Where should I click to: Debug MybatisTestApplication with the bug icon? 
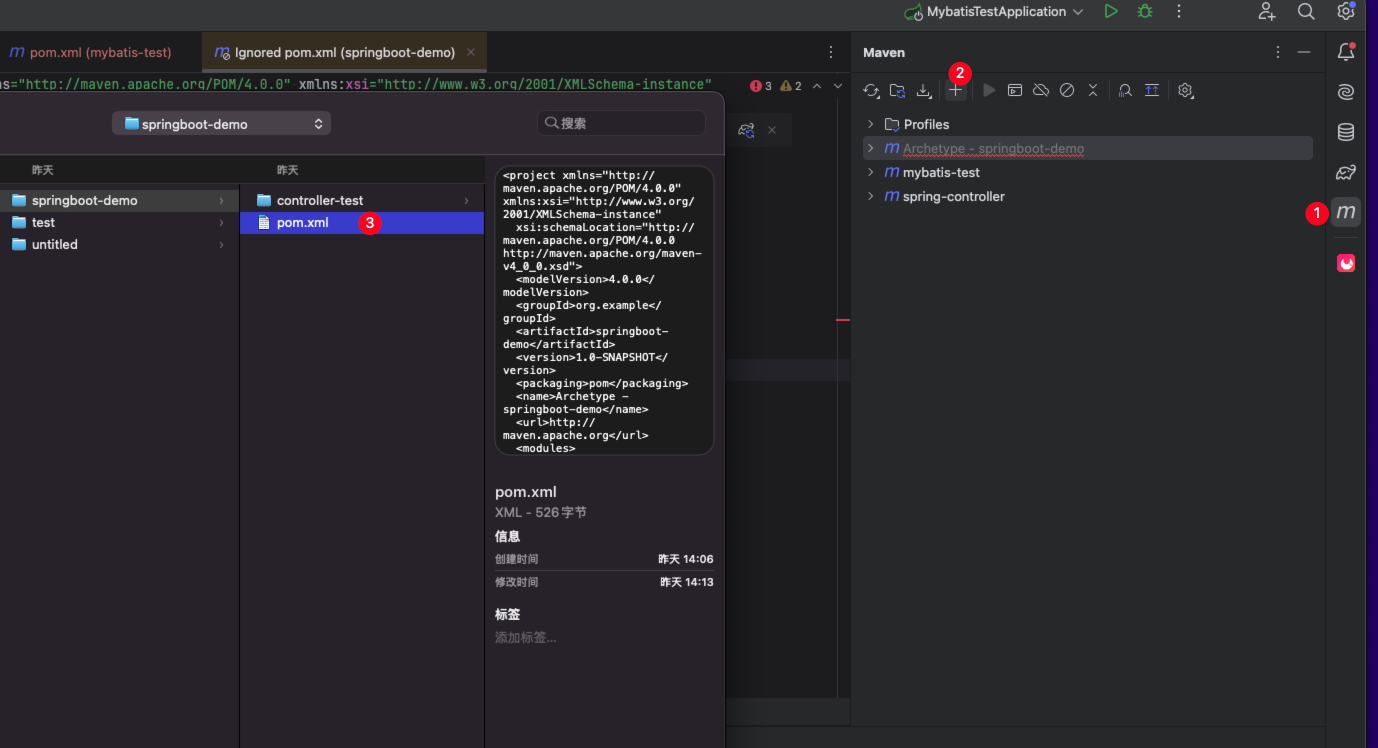tap(1145, 11)
